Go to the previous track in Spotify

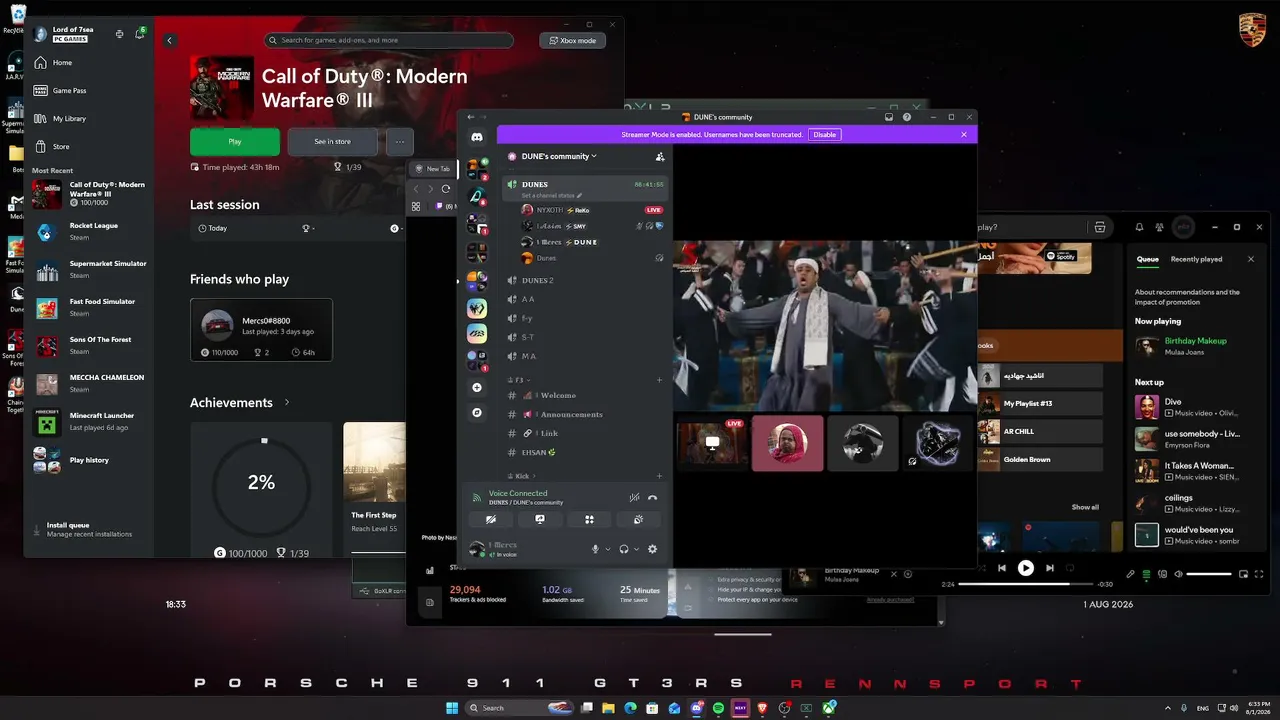pyautogui.click(x=1002, y=568)
